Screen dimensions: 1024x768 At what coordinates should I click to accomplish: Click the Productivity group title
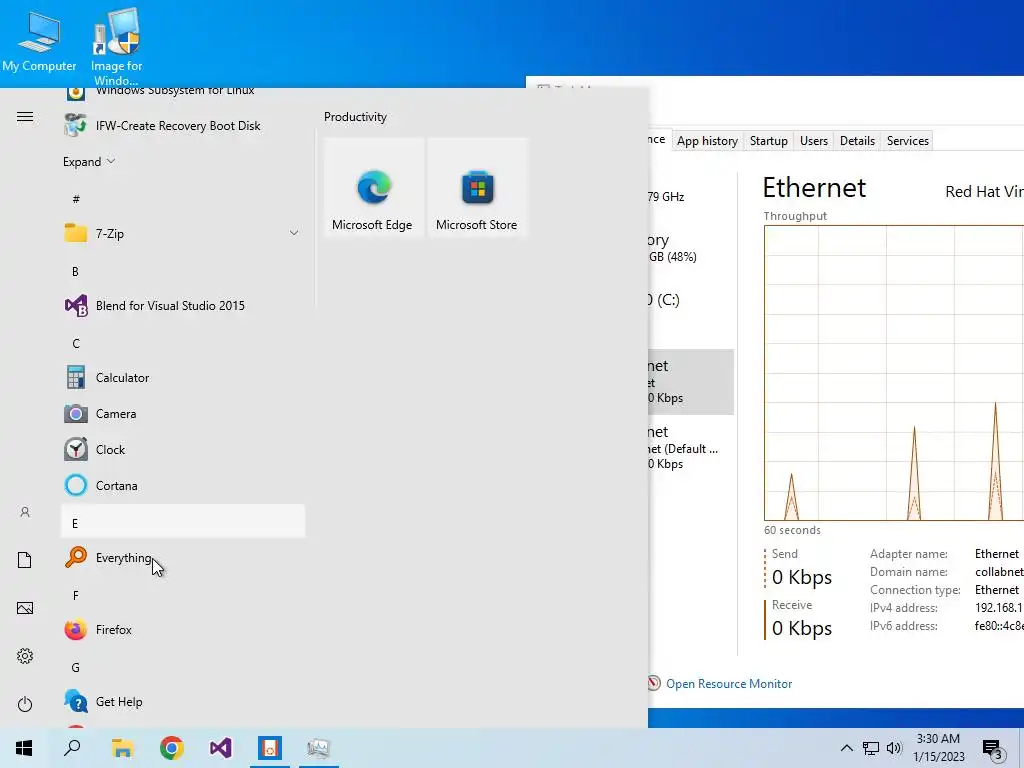[355, 117]
